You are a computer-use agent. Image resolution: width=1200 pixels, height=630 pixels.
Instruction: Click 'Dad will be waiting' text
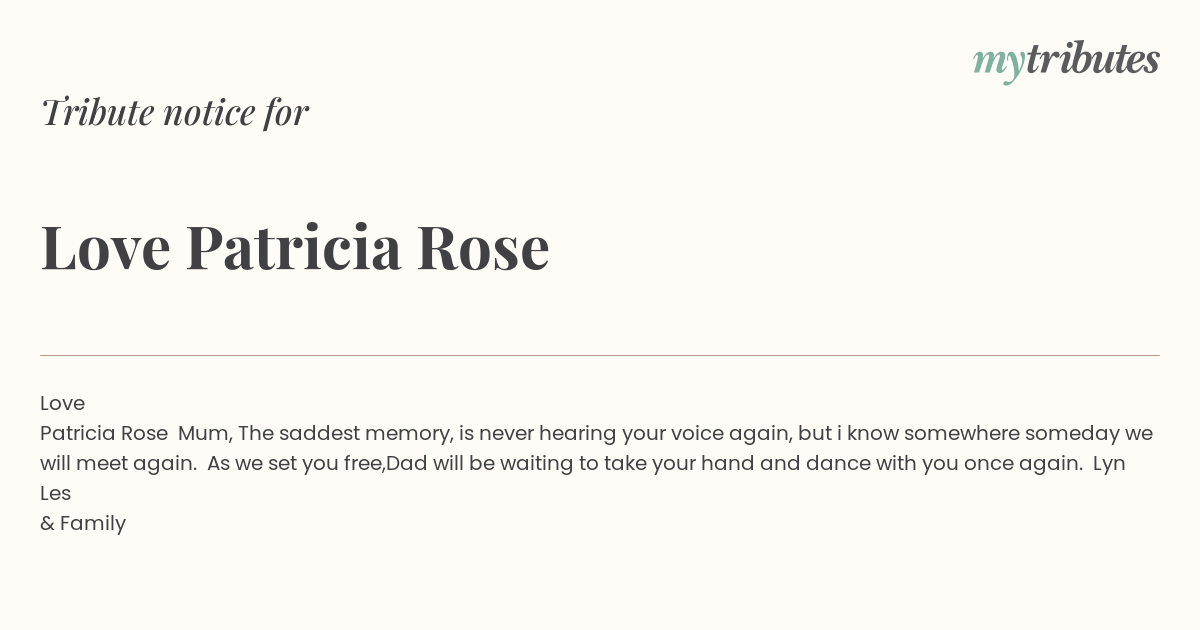click(484, 464)
